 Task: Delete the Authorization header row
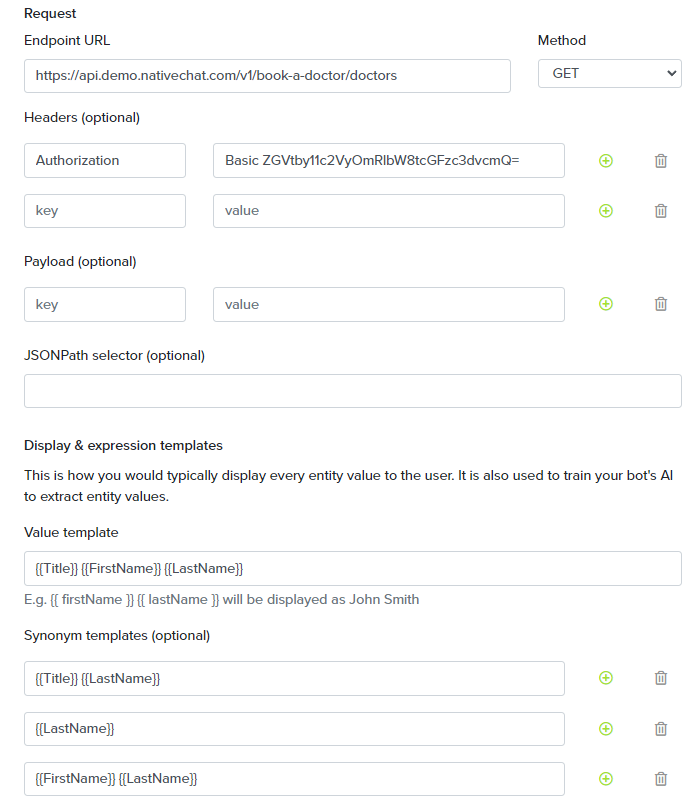pyautogui.click(x=661, y=161)
